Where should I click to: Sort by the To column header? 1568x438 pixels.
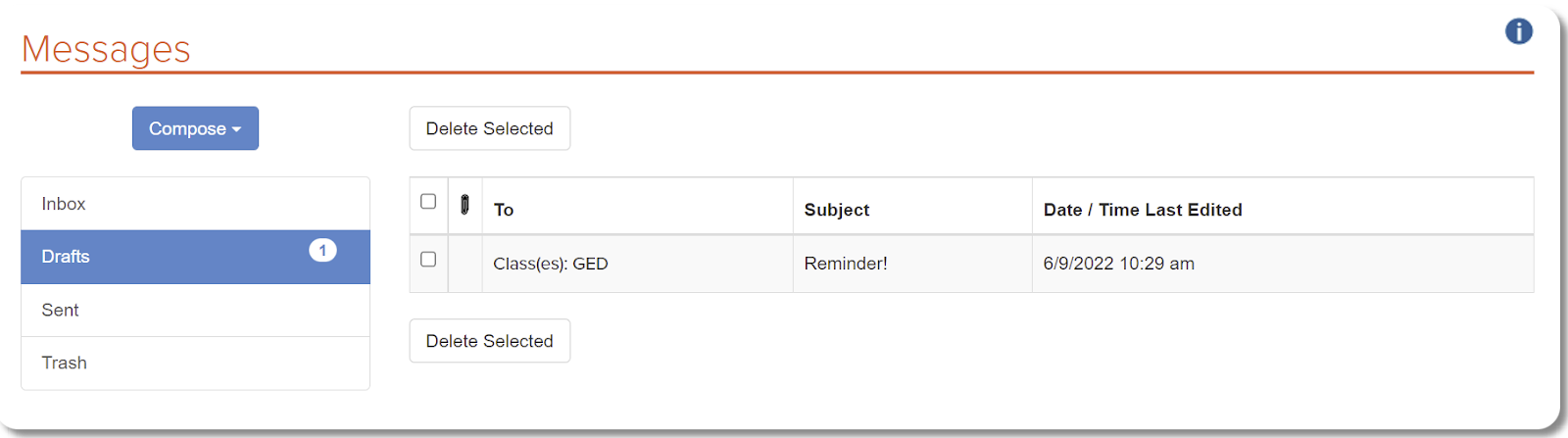504,210
